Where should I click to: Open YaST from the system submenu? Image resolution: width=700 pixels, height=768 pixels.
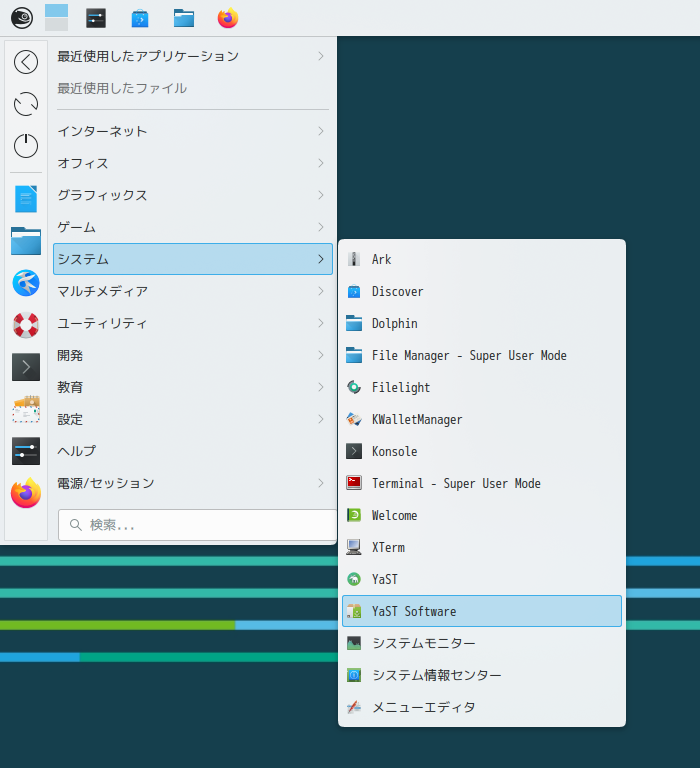pyautogui.click(x=482, y=579)
